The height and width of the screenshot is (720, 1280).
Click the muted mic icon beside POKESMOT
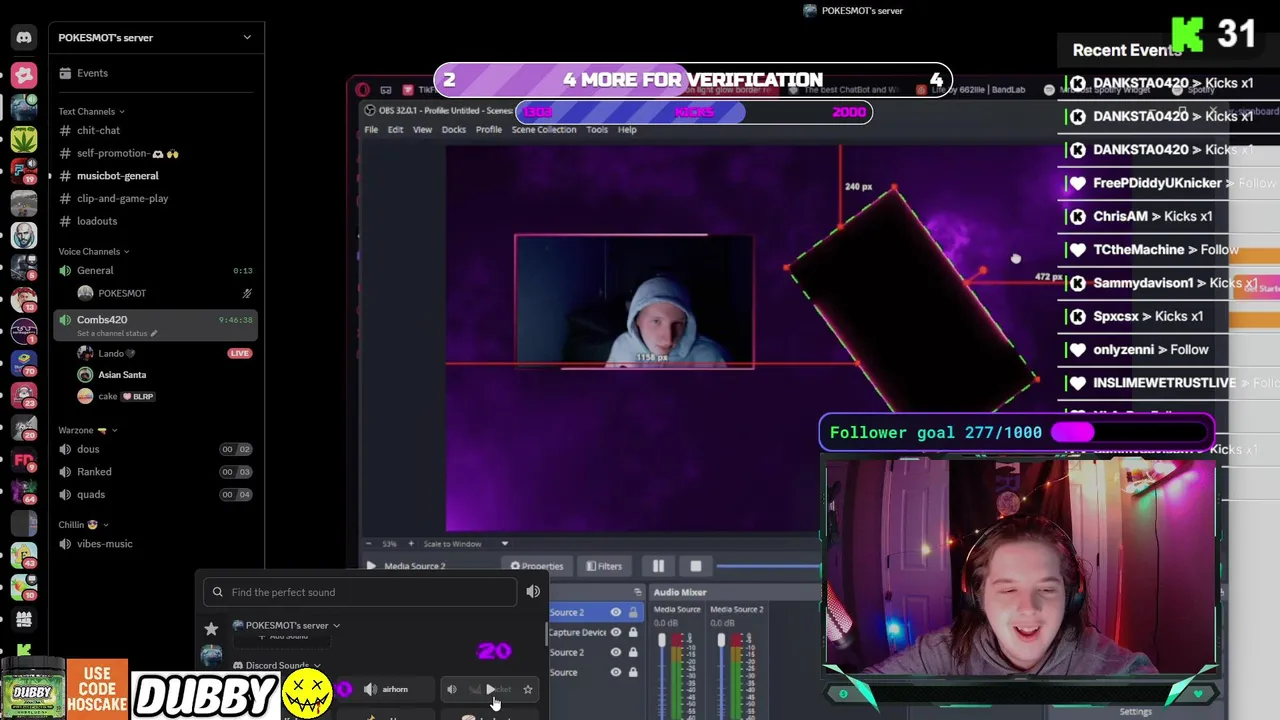(x=247, y=293)
